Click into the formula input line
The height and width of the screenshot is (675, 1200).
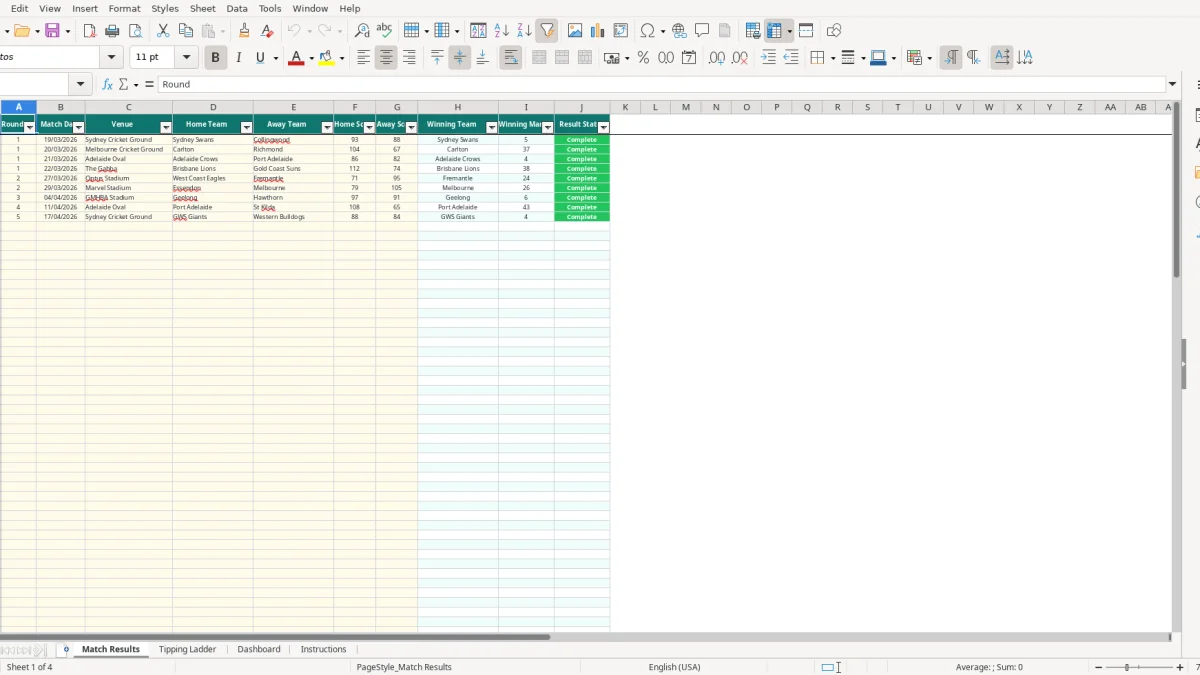[x=660, y=85]
